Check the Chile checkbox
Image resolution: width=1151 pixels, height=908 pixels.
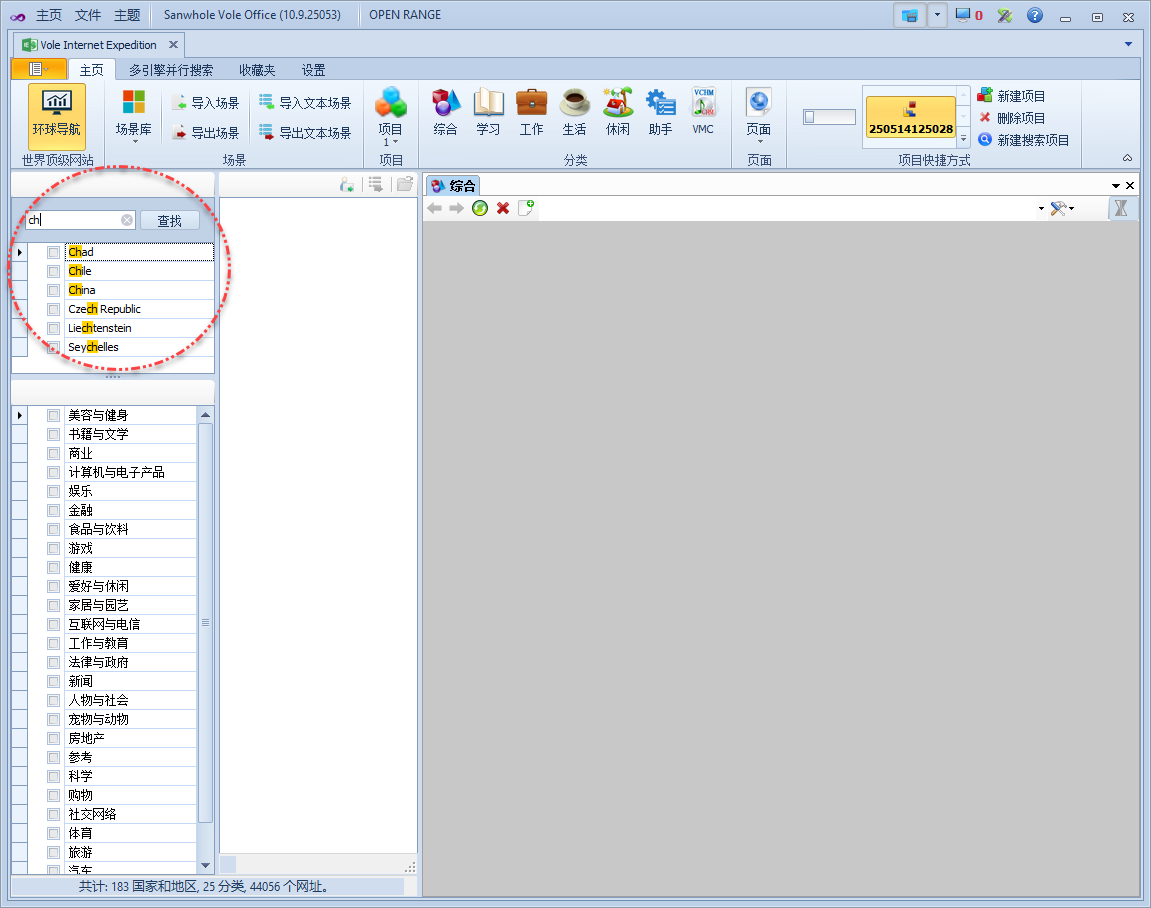(54, 272)
